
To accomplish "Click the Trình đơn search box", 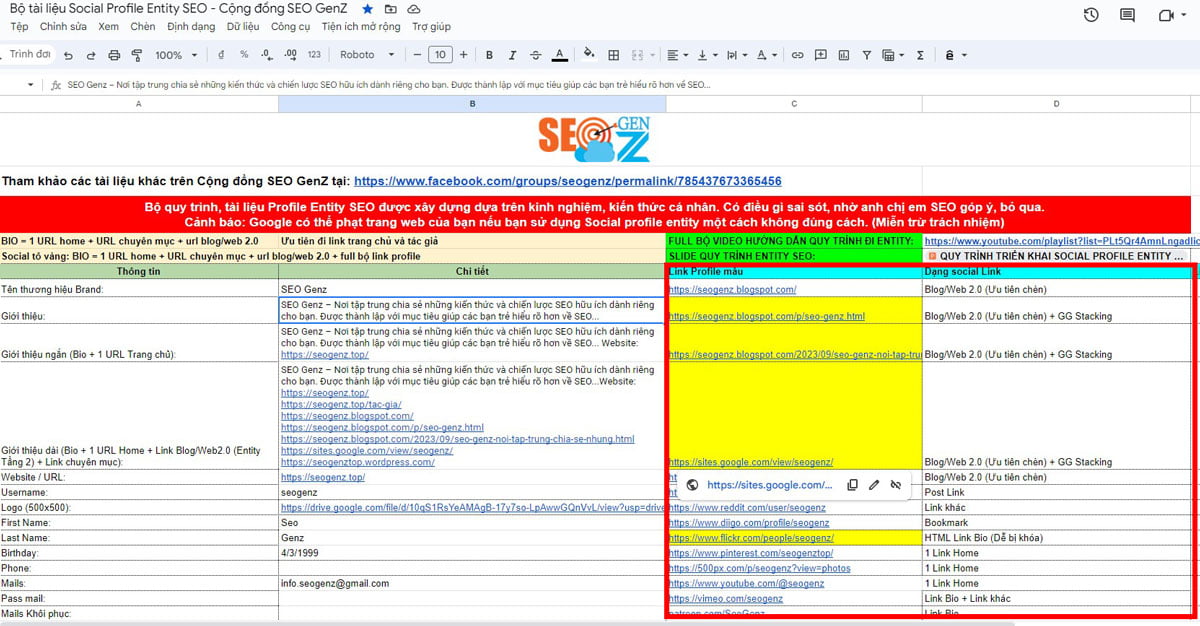I will click(28, 55).
